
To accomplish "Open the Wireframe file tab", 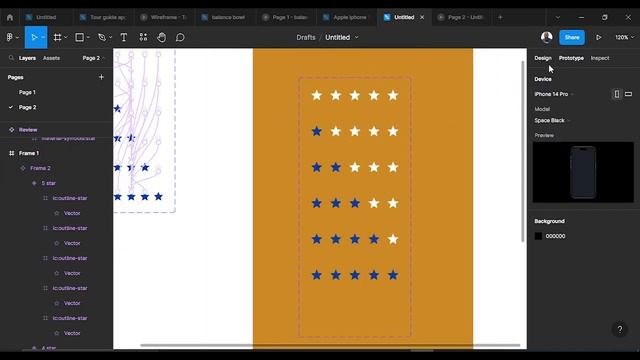I will [x=163, y=17].
